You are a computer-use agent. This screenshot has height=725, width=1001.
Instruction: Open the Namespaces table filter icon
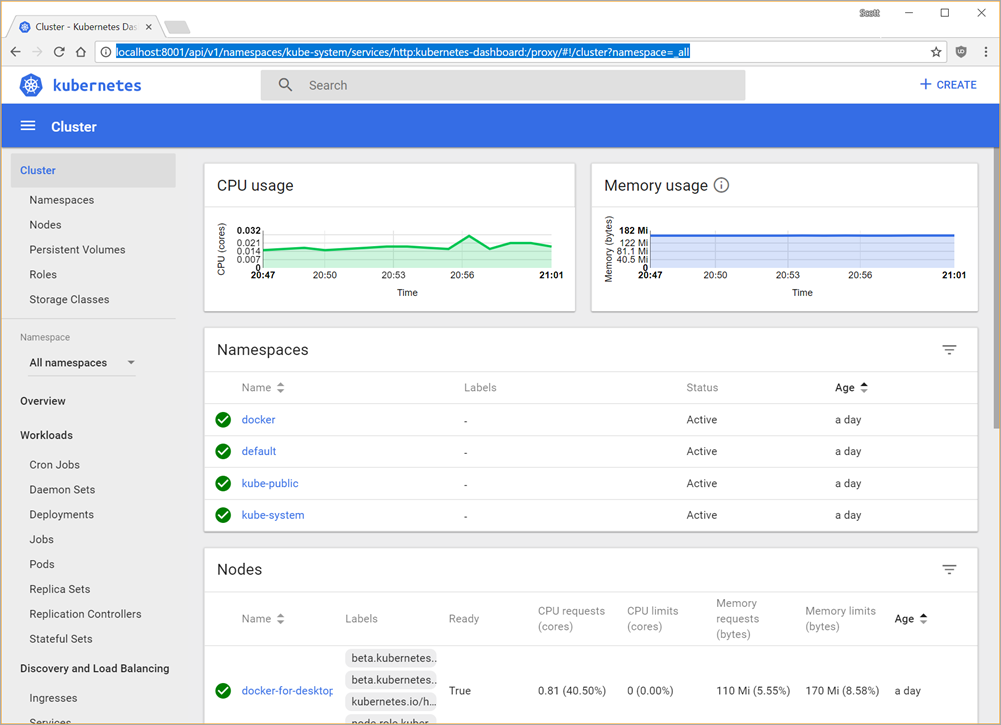pos(949,349)
